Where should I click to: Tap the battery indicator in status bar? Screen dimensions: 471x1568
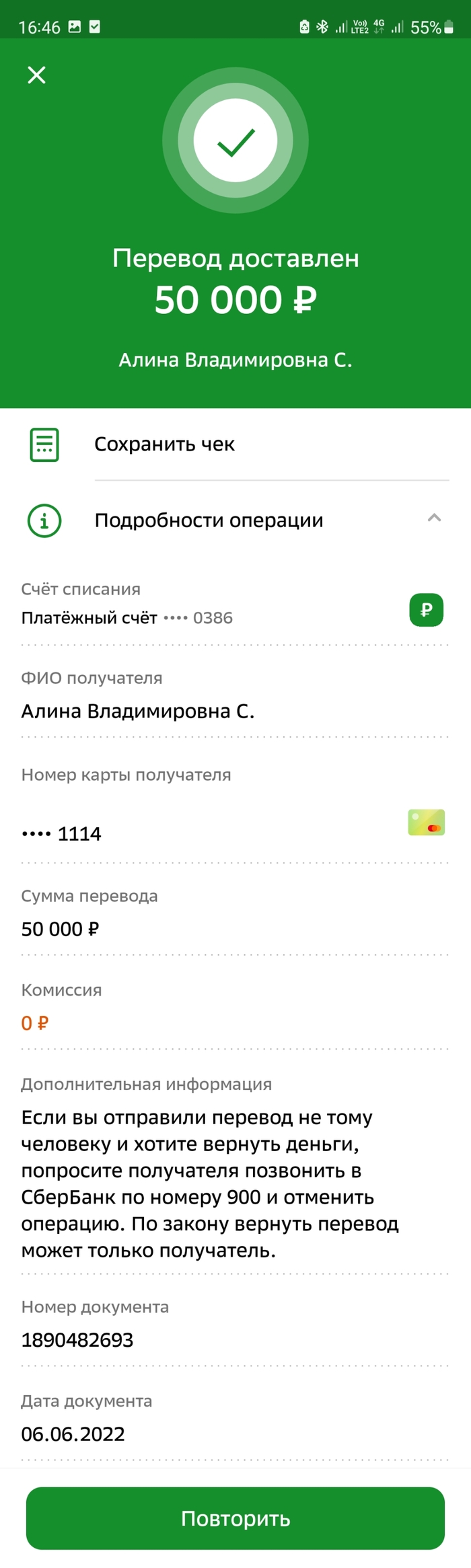point(449,28)
